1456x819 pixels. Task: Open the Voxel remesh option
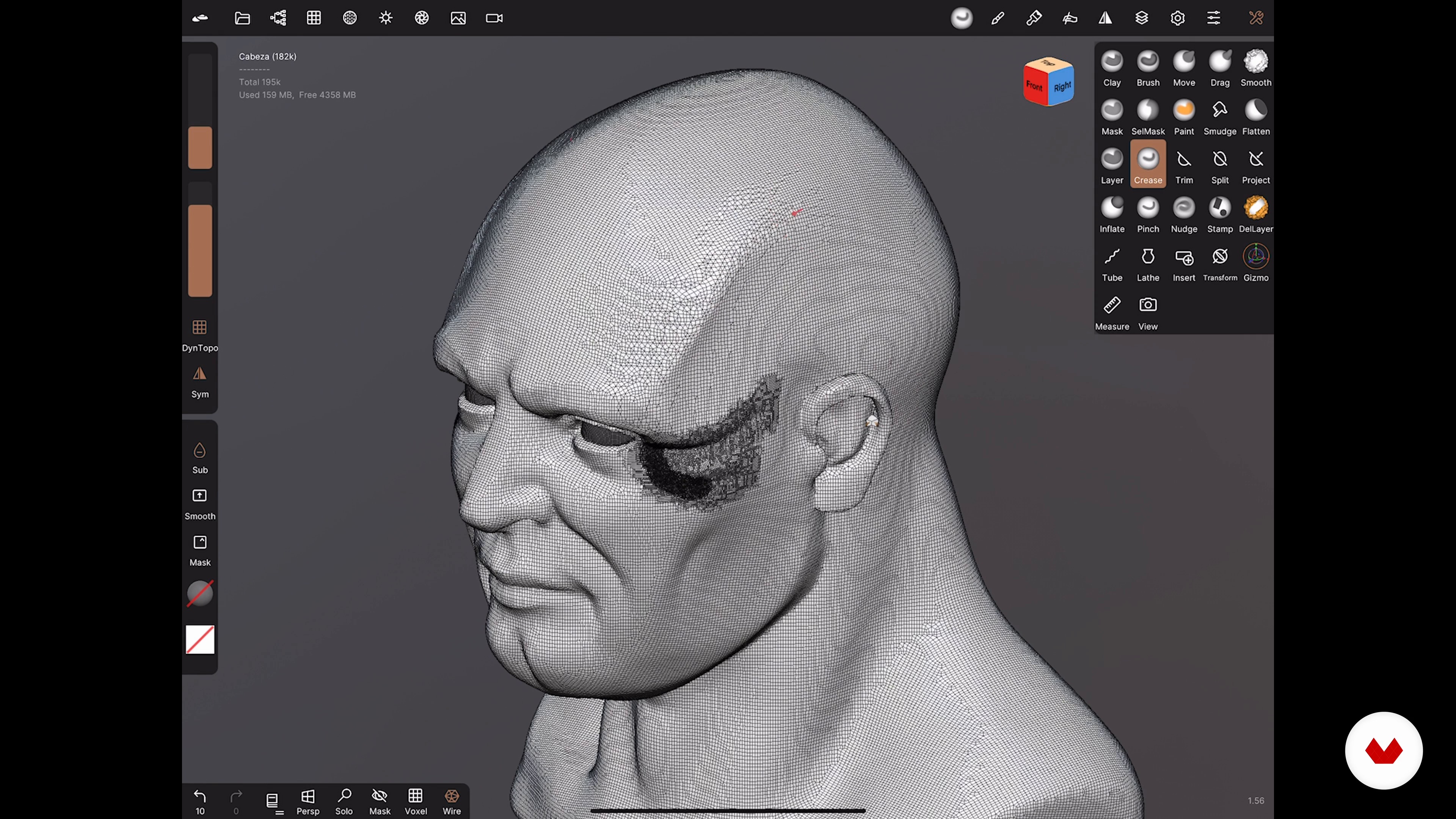(x=416, y=802)
